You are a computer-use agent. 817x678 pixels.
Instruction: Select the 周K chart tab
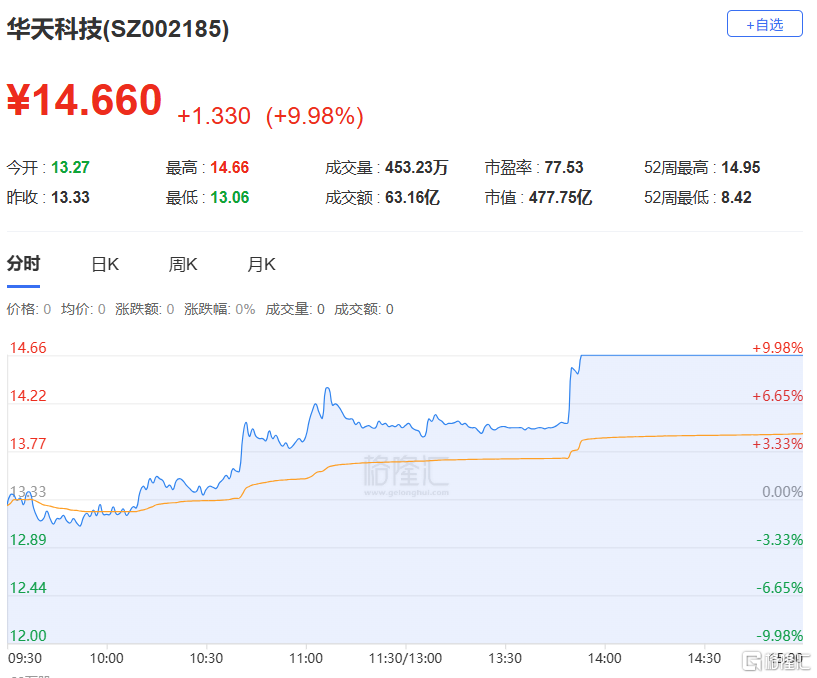[183, 264]
